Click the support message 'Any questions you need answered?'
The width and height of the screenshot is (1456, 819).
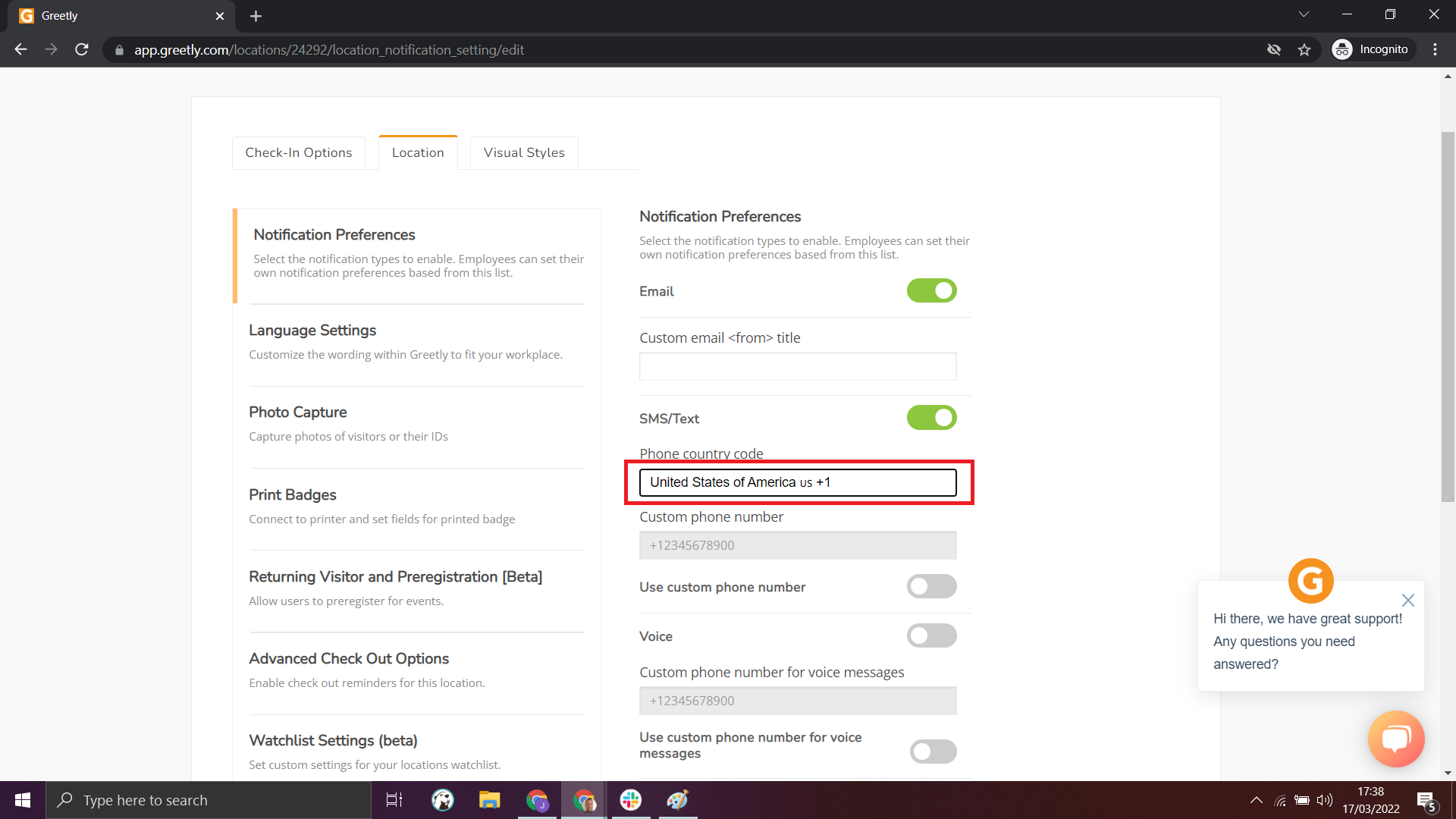1284,653
